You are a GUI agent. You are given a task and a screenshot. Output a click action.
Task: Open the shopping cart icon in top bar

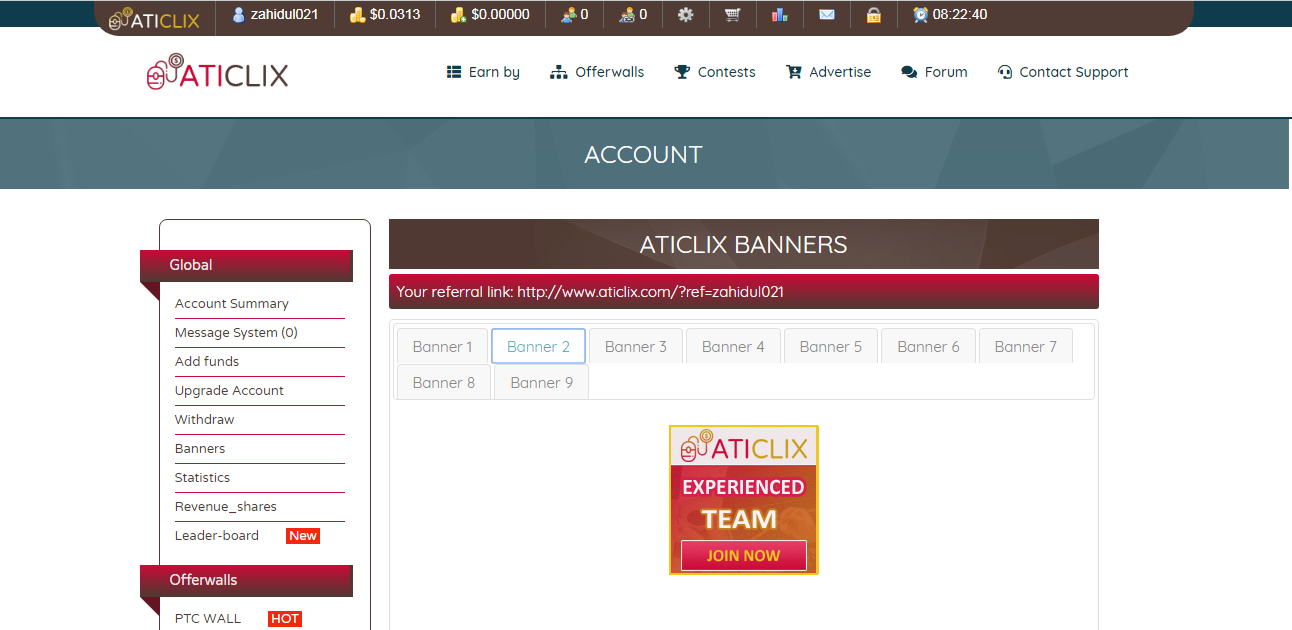(733, 15)
